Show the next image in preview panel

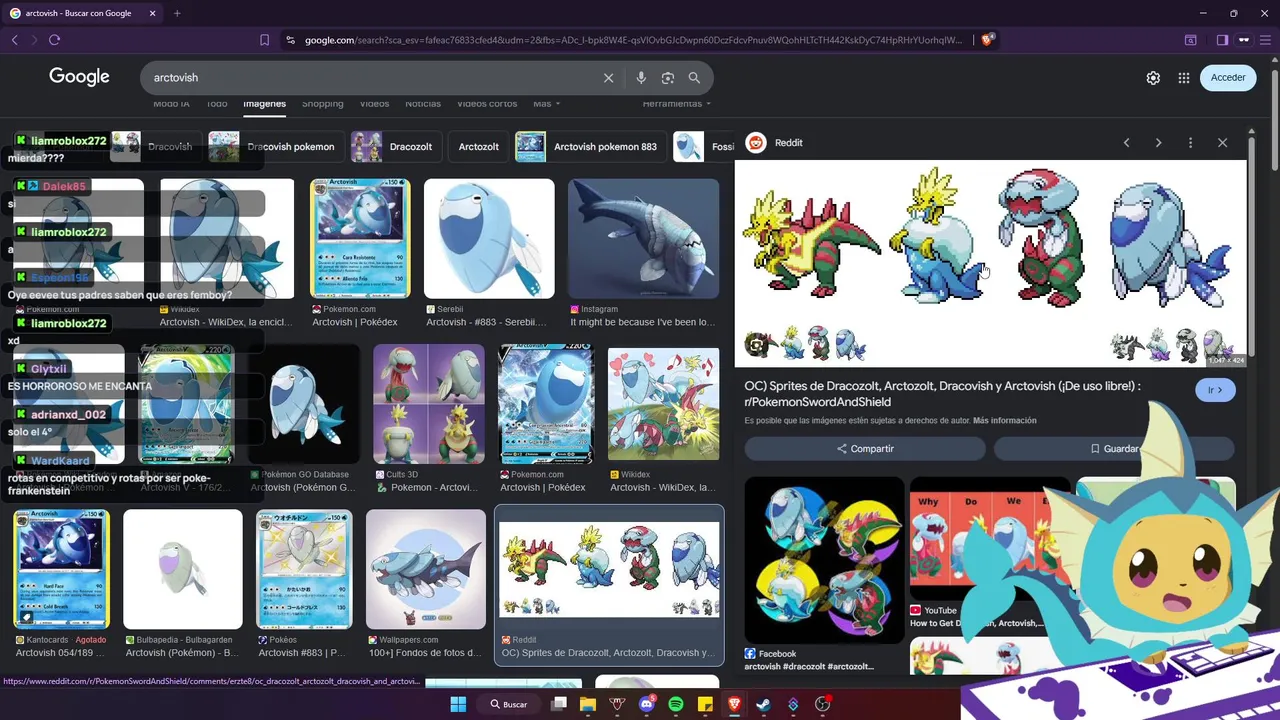(x=1158, y=143)
